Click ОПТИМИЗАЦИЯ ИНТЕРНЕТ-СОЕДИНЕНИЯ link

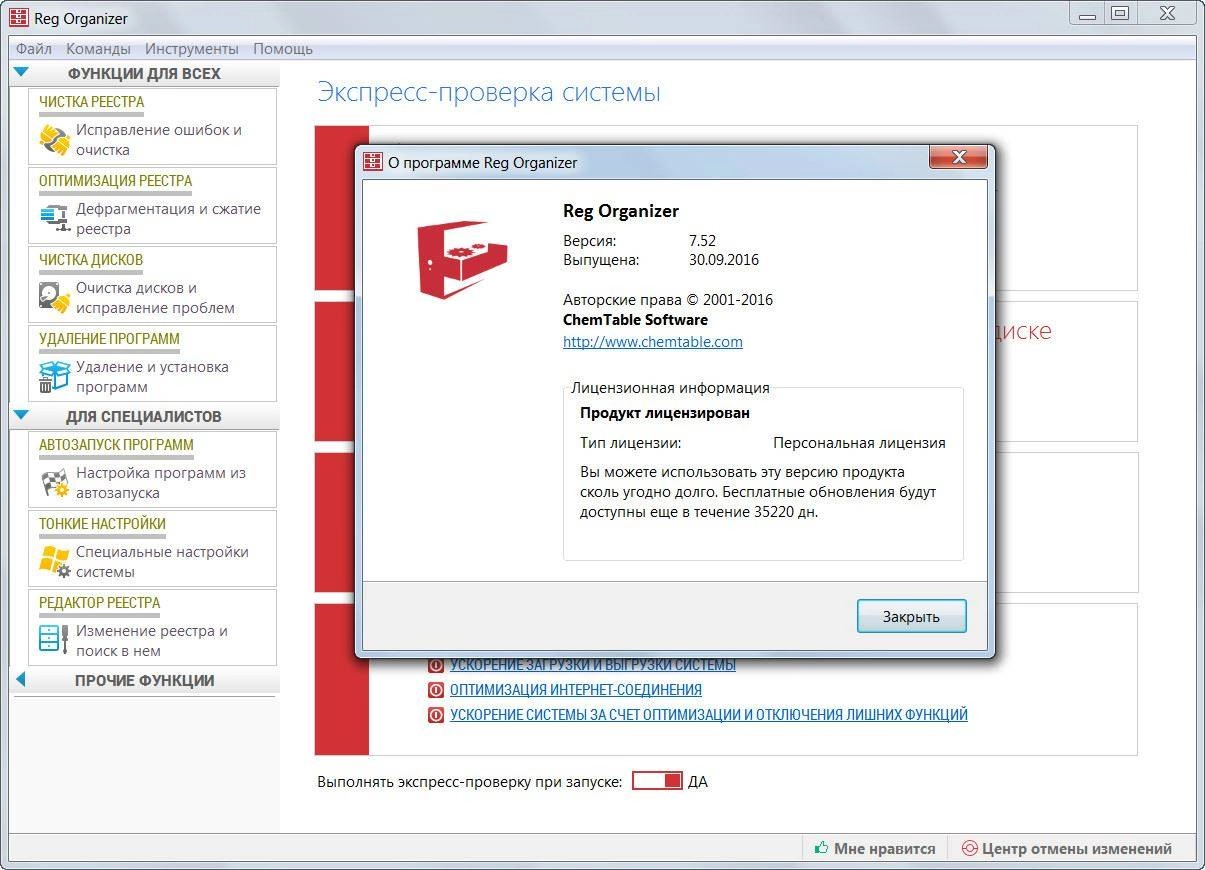click(x=576, y=690)
